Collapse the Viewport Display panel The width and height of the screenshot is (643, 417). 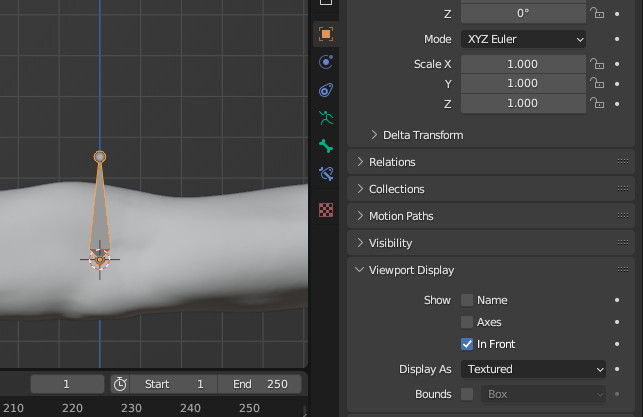point(411,270)
